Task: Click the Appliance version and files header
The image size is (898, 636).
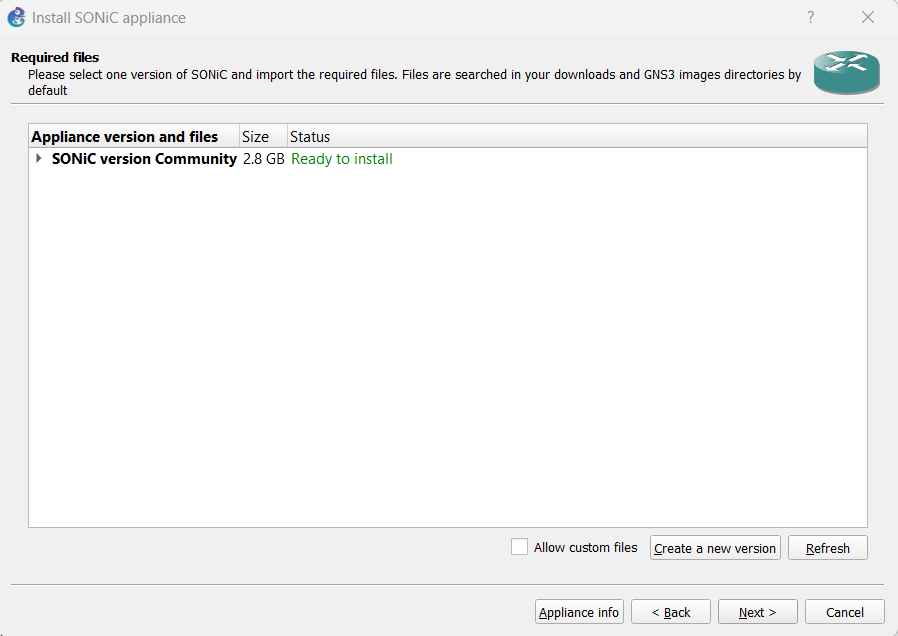Action: click(125, 137)
